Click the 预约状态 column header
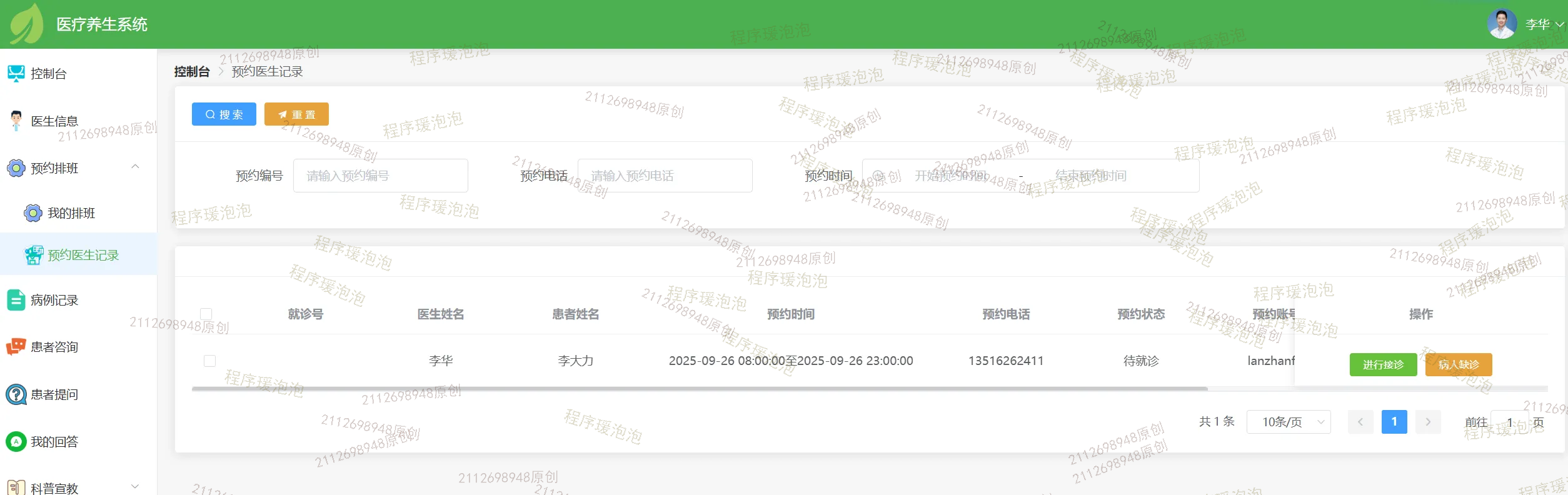 [x=1141, y=314]
